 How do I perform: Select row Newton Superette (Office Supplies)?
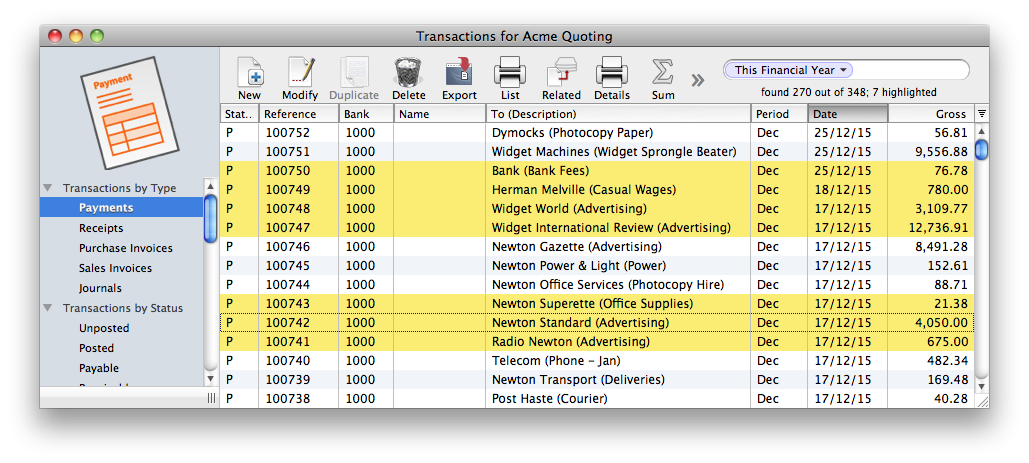(x=597, y=304)
